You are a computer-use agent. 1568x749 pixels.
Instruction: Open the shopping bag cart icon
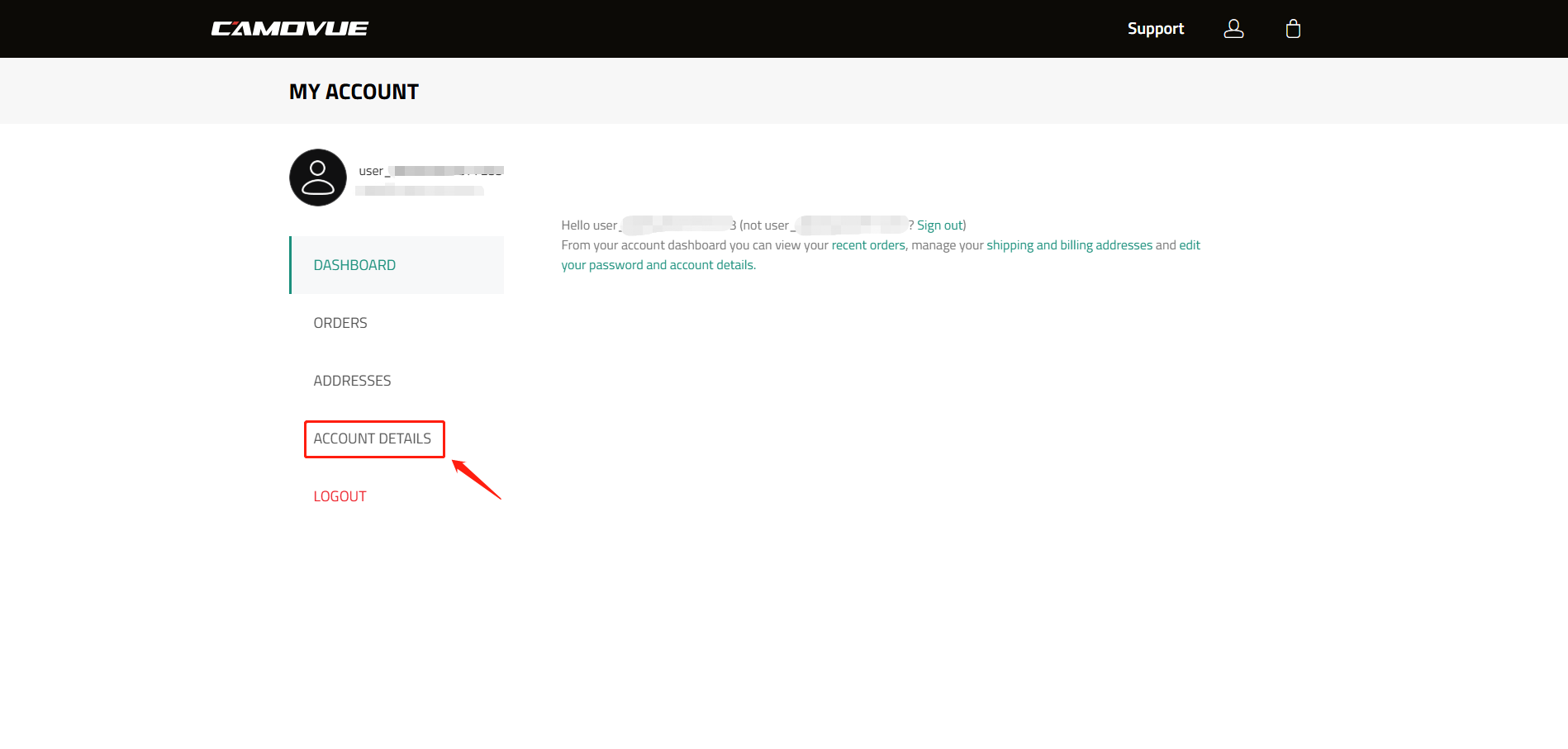(1293, 29)
